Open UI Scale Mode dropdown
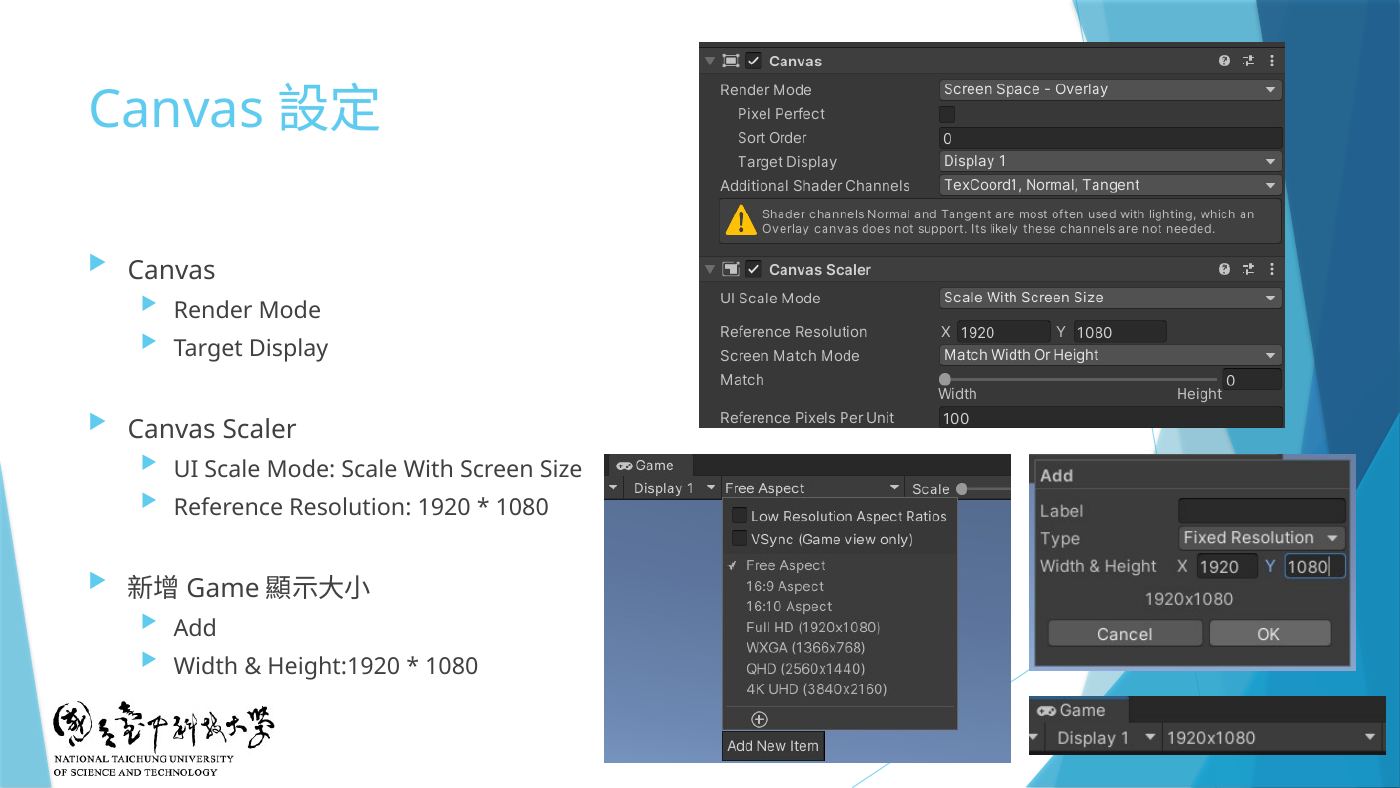 click(x=1110, y=298)
